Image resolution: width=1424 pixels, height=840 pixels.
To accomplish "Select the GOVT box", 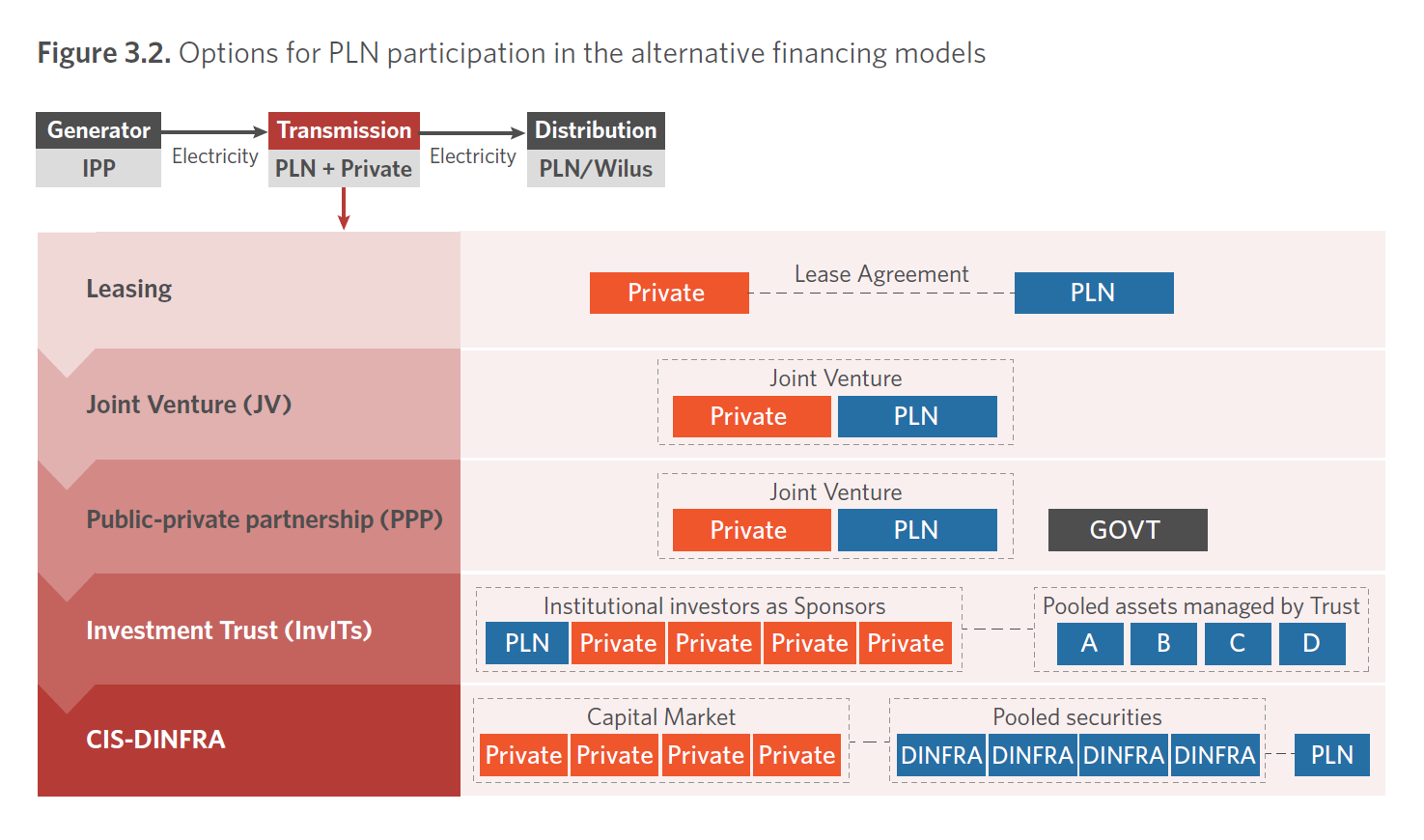I will coord(1128,530).
